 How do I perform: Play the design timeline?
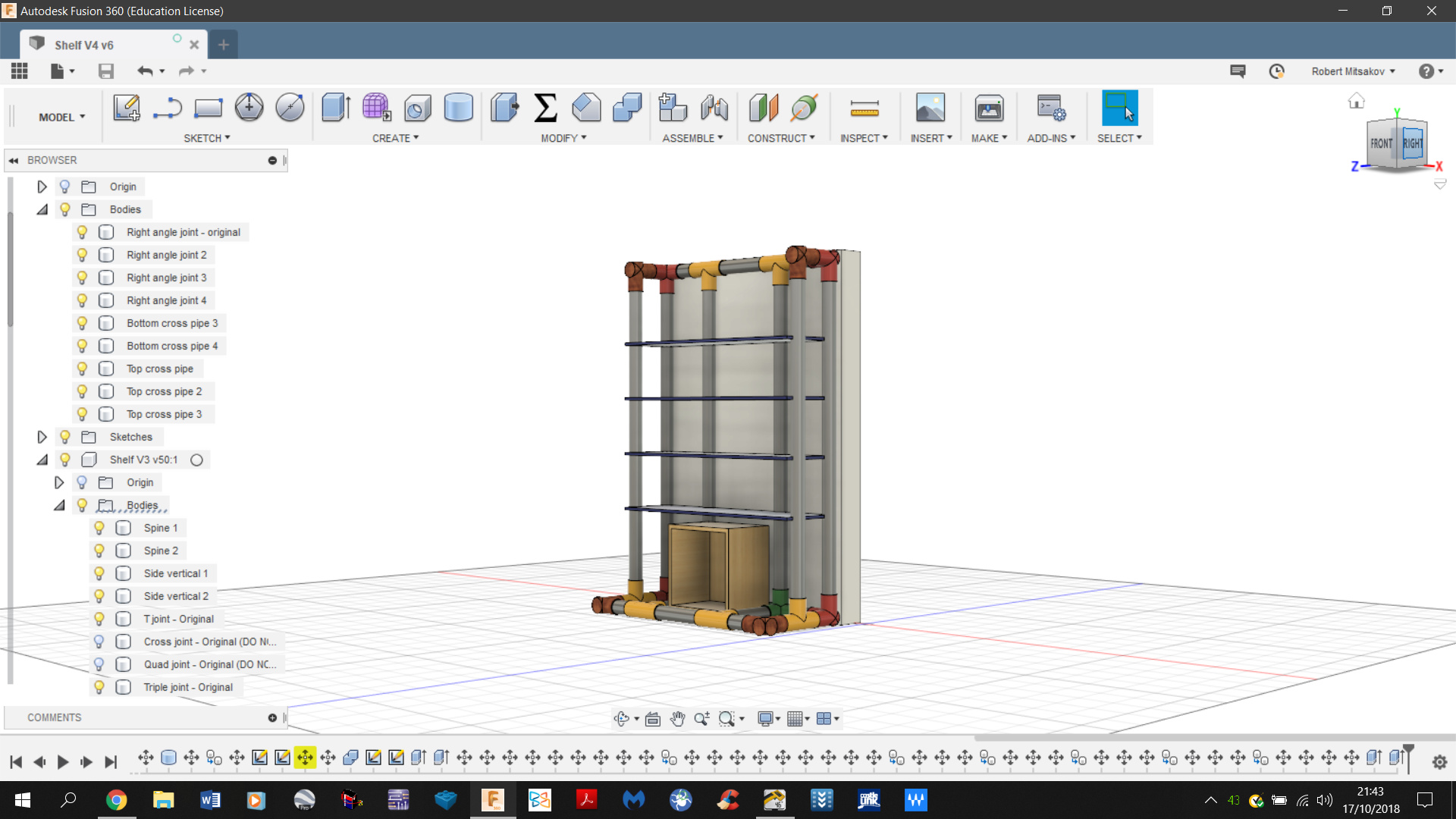[63, 761]
